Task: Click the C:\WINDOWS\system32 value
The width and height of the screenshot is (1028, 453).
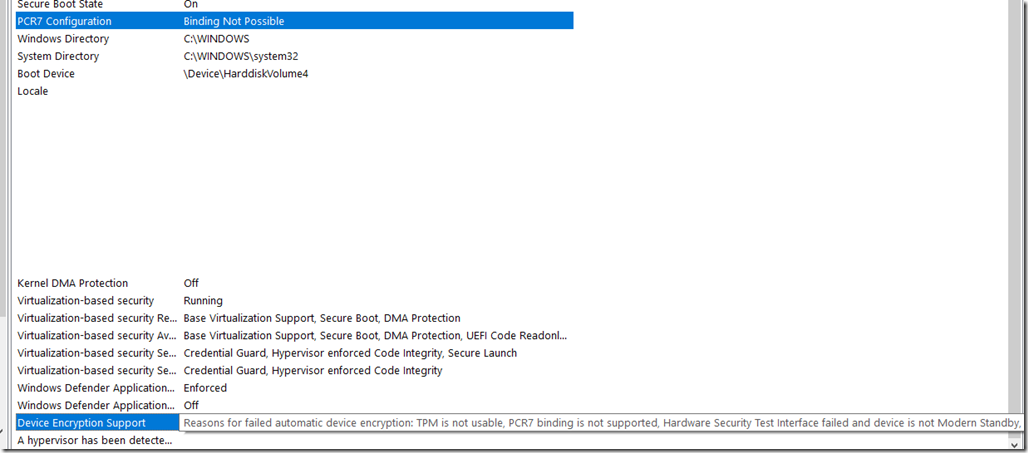Action: pos(242,57)
